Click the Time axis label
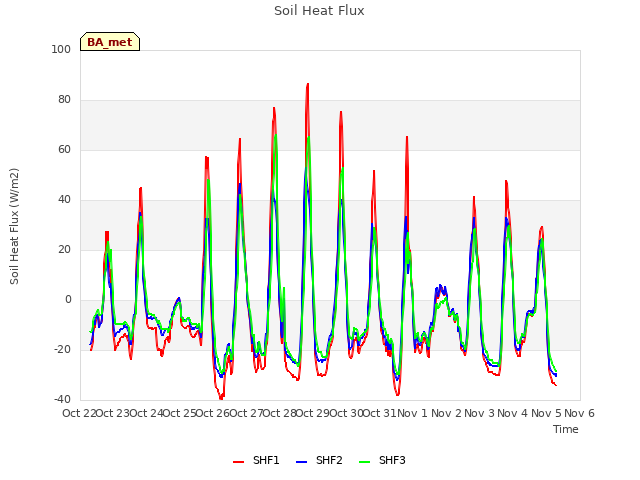Image resolution: width=640 pixels, height=480 pixels. [566, 429]
